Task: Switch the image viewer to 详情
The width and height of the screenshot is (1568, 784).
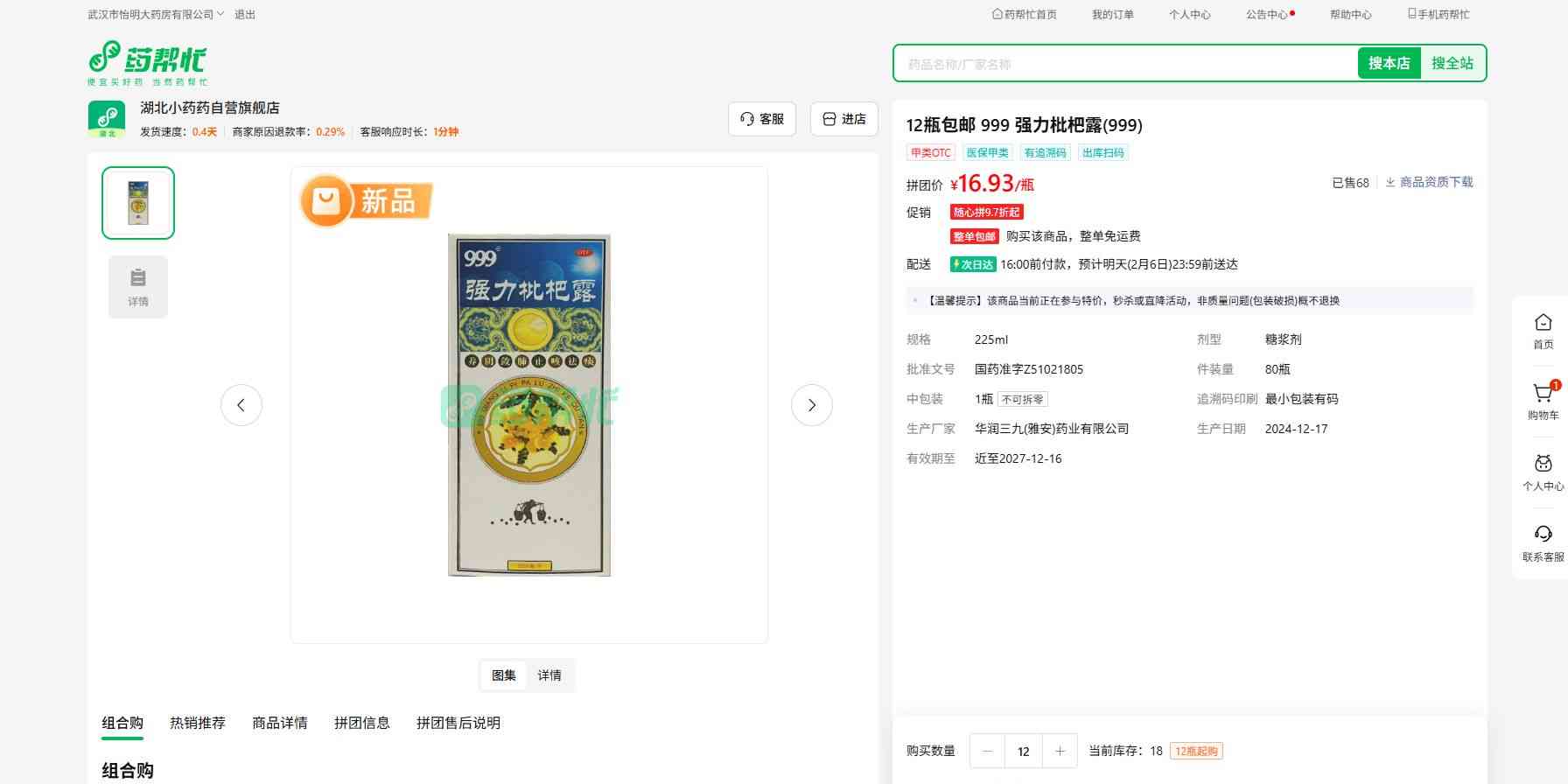Action: coord(549,675)
